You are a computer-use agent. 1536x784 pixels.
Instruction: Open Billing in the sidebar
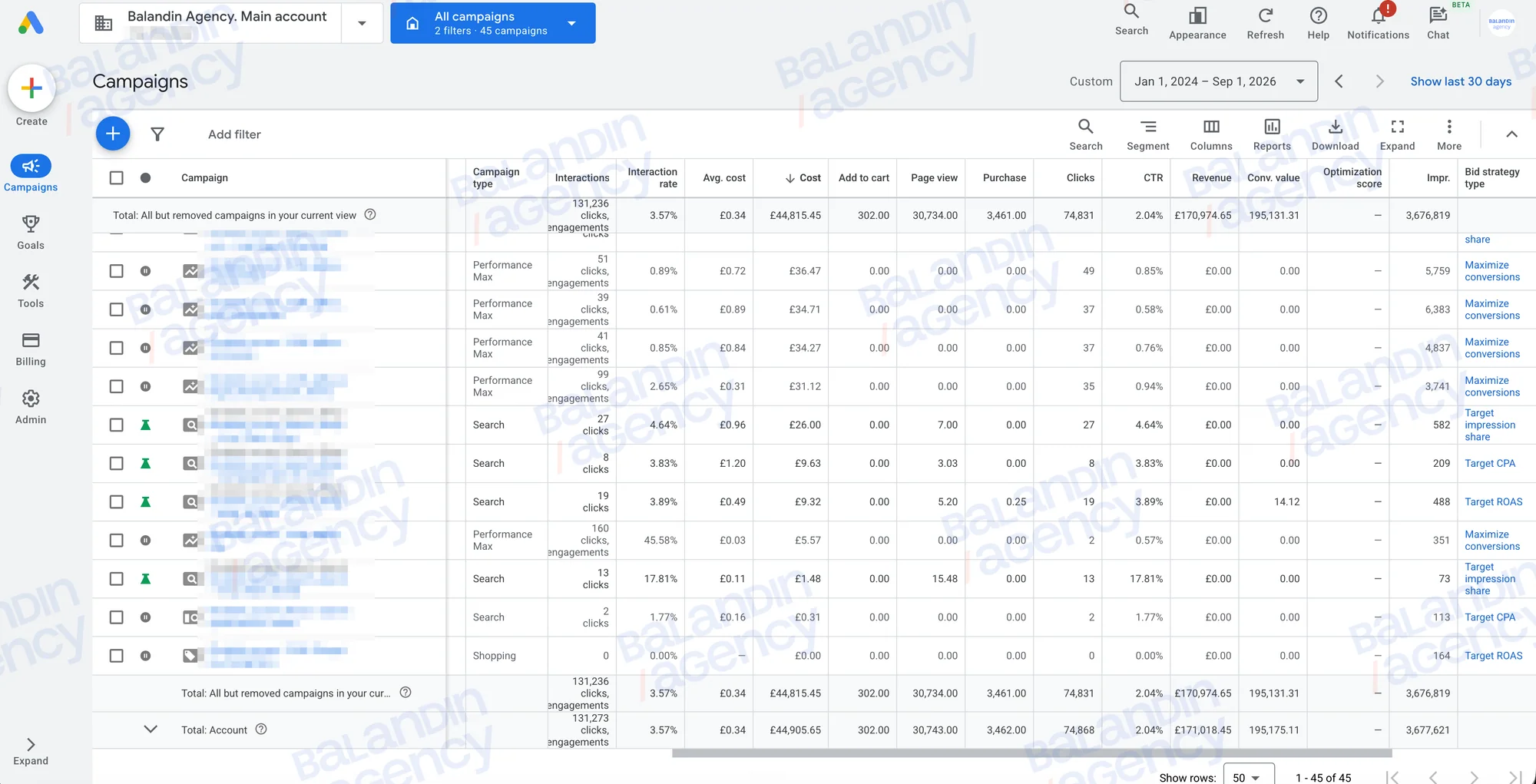pyautogui.click(x=31, y=349)
